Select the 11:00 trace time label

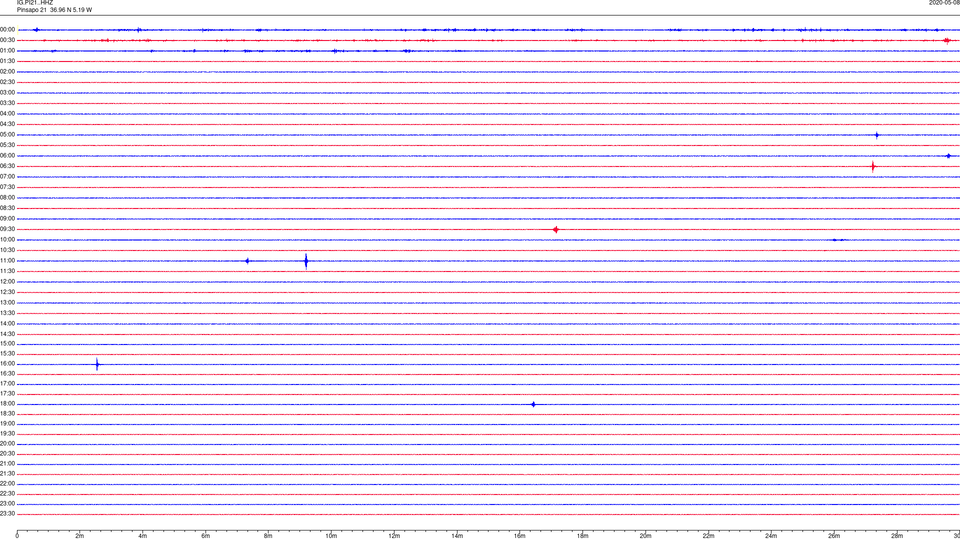[x=7, y=261]
